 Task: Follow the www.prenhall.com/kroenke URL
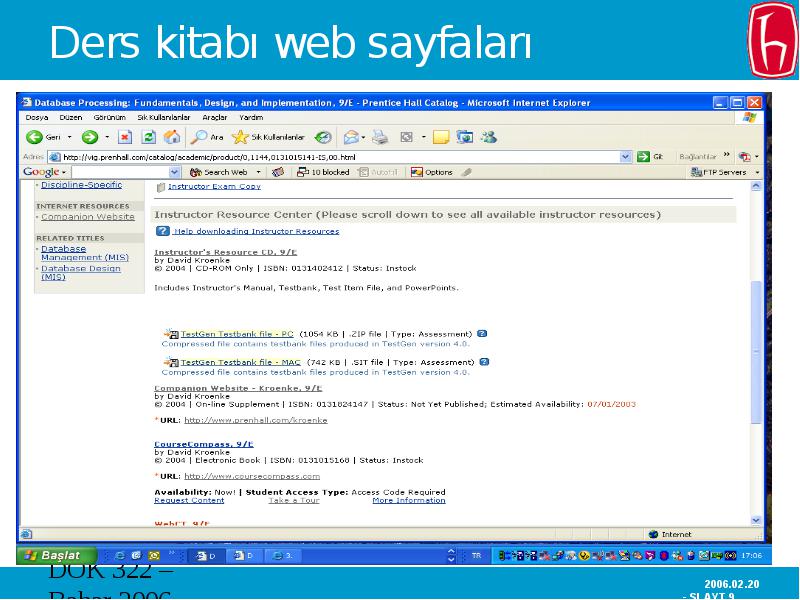pos(256,420)
